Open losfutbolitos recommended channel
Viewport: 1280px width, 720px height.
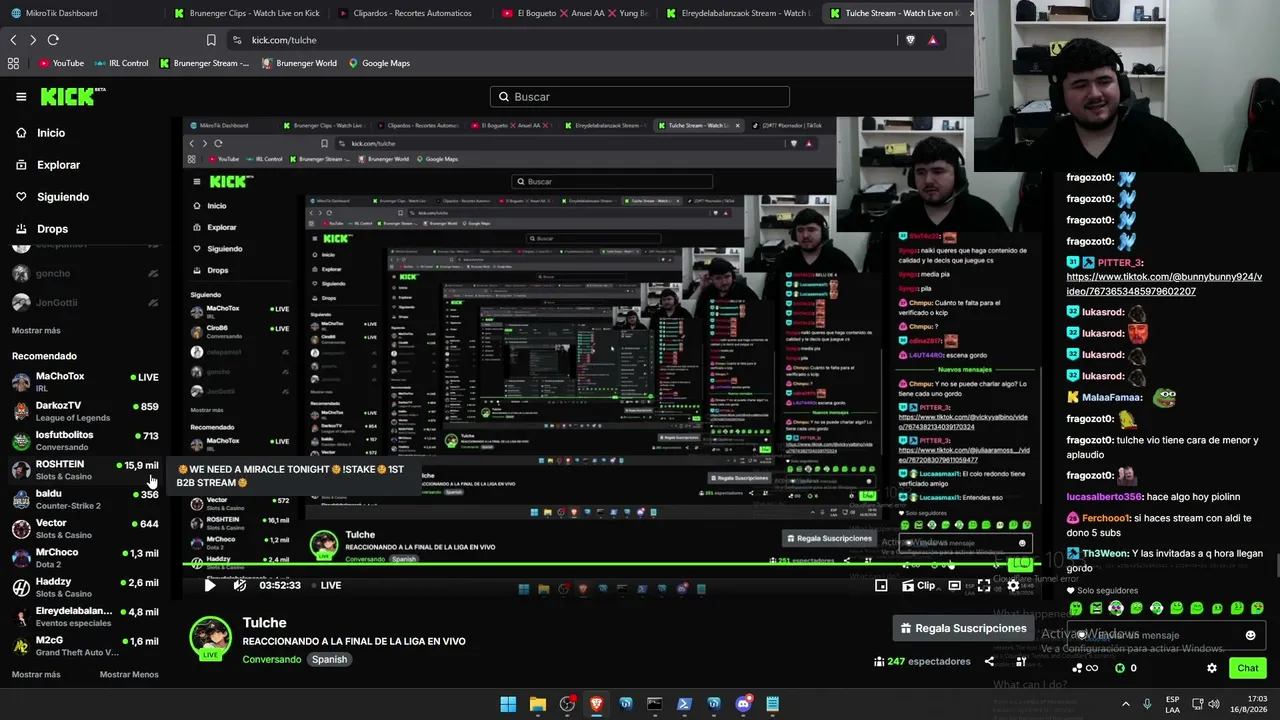click(85, 441)
